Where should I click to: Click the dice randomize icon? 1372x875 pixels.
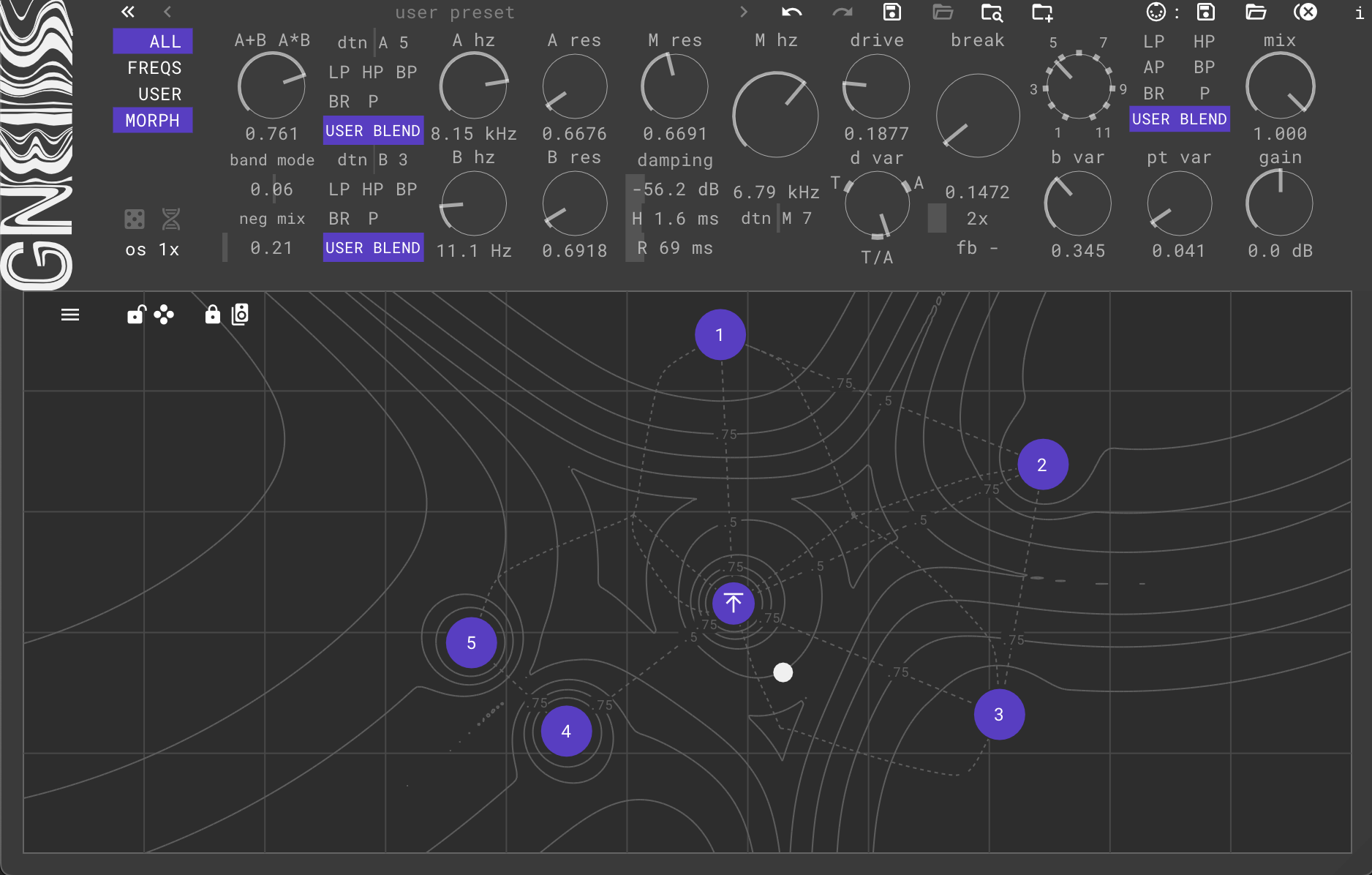(135, 219)
